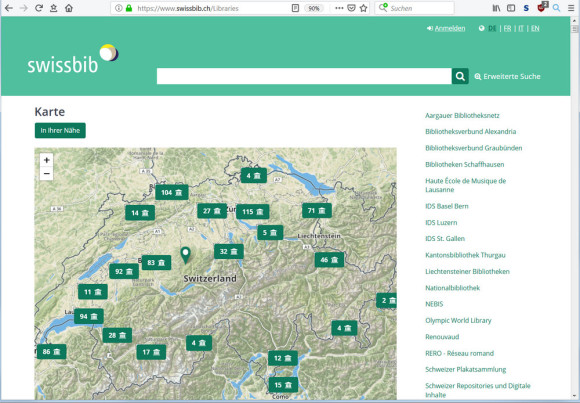
Task: Click the In Ihrer Nähe button
Action: pos(60,131)
